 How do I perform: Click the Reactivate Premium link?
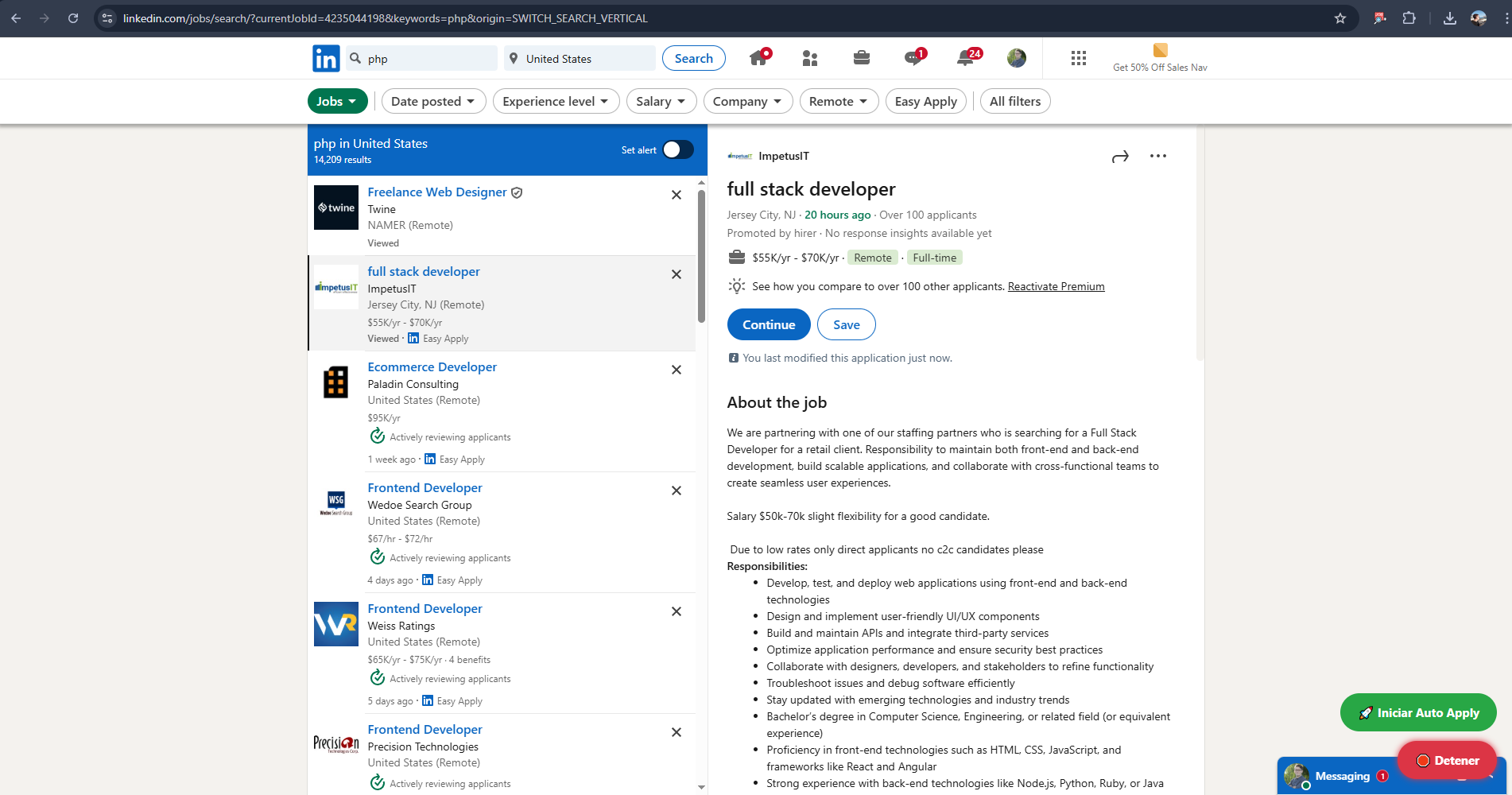[1056, 286]
